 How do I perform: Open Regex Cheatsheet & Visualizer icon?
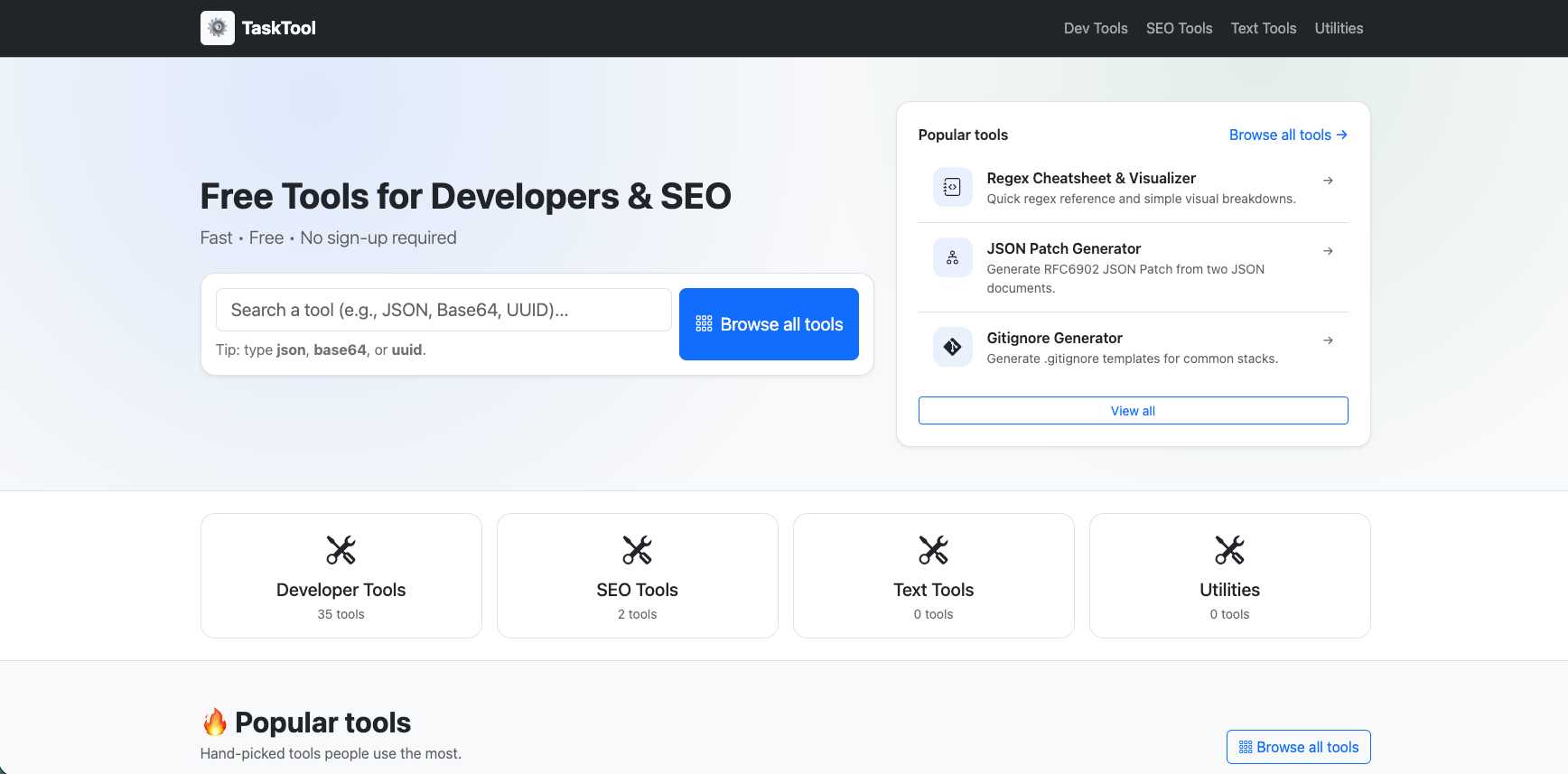click(952, 187)
